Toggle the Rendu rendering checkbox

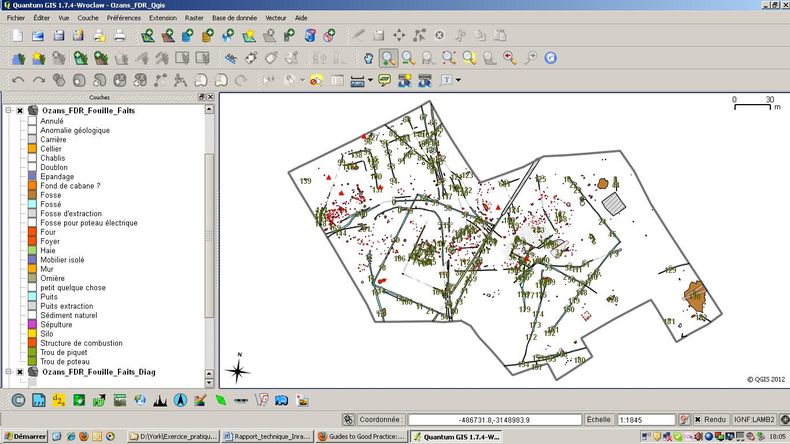click(698, 419)
